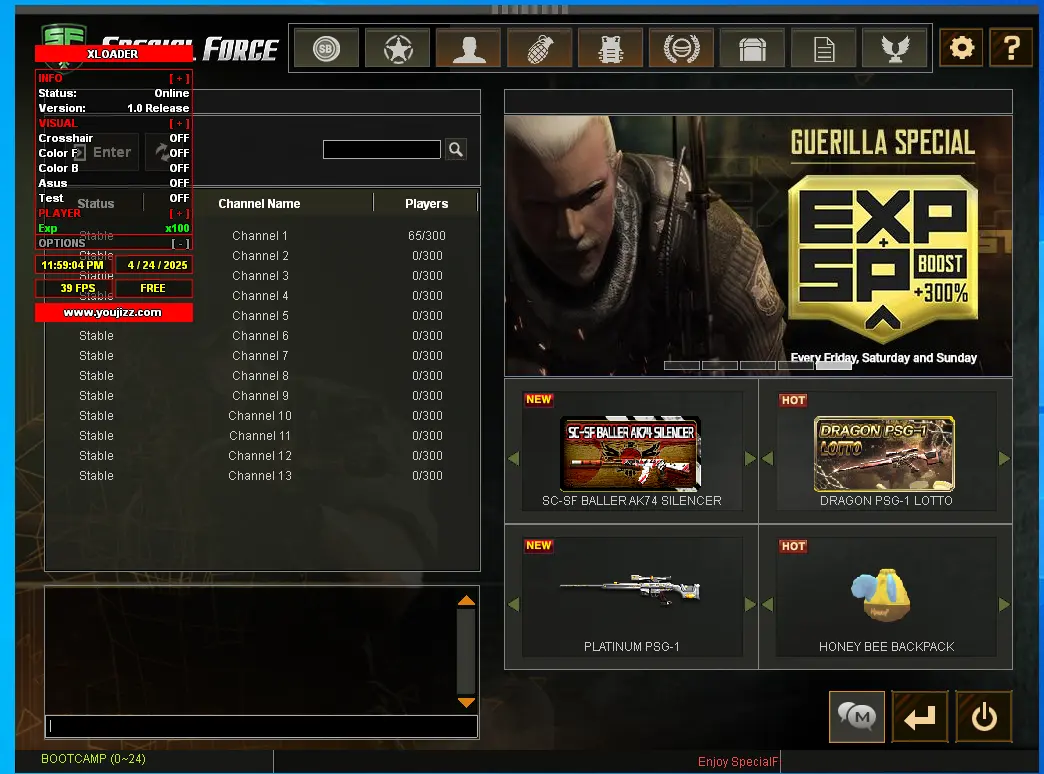Select Channel 10 row

pyautogui.click(x=262, y=416)
